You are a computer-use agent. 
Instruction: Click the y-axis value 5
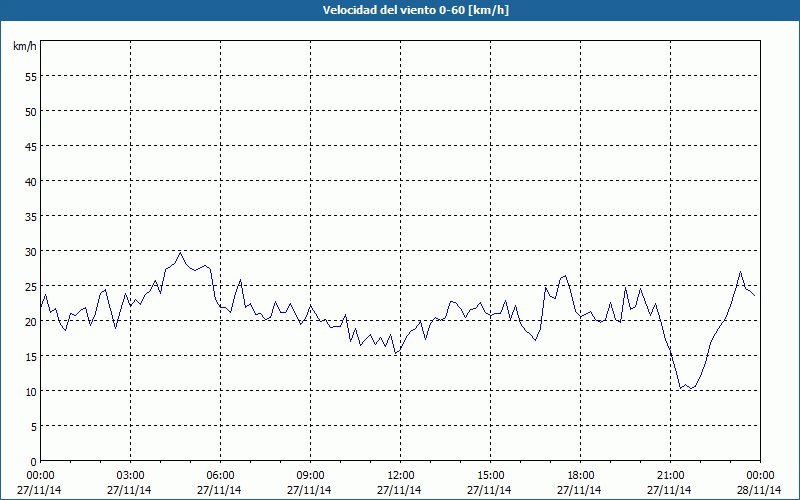34,427
